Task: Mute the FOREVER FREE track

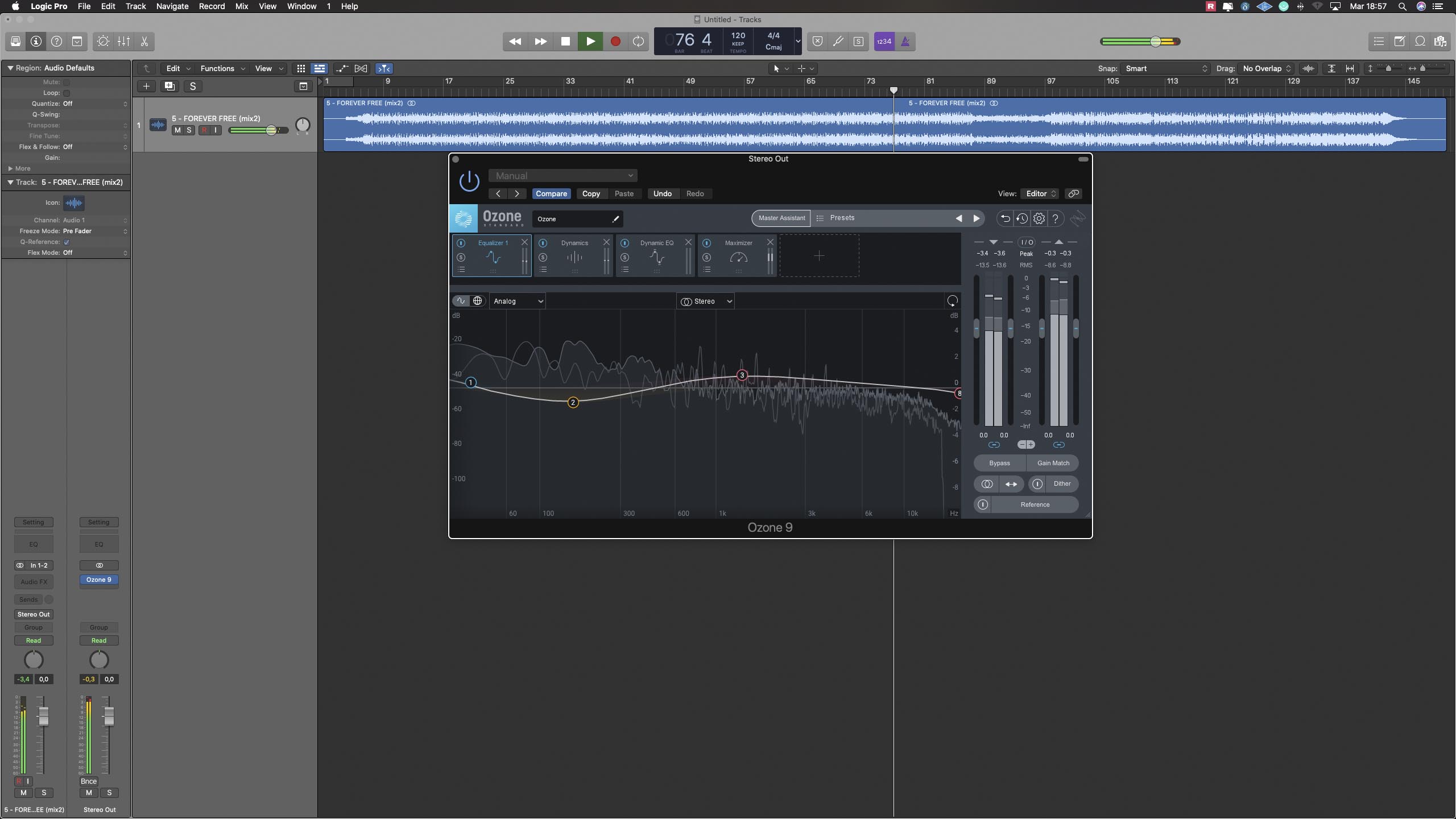Action: [x=177, y=130]
